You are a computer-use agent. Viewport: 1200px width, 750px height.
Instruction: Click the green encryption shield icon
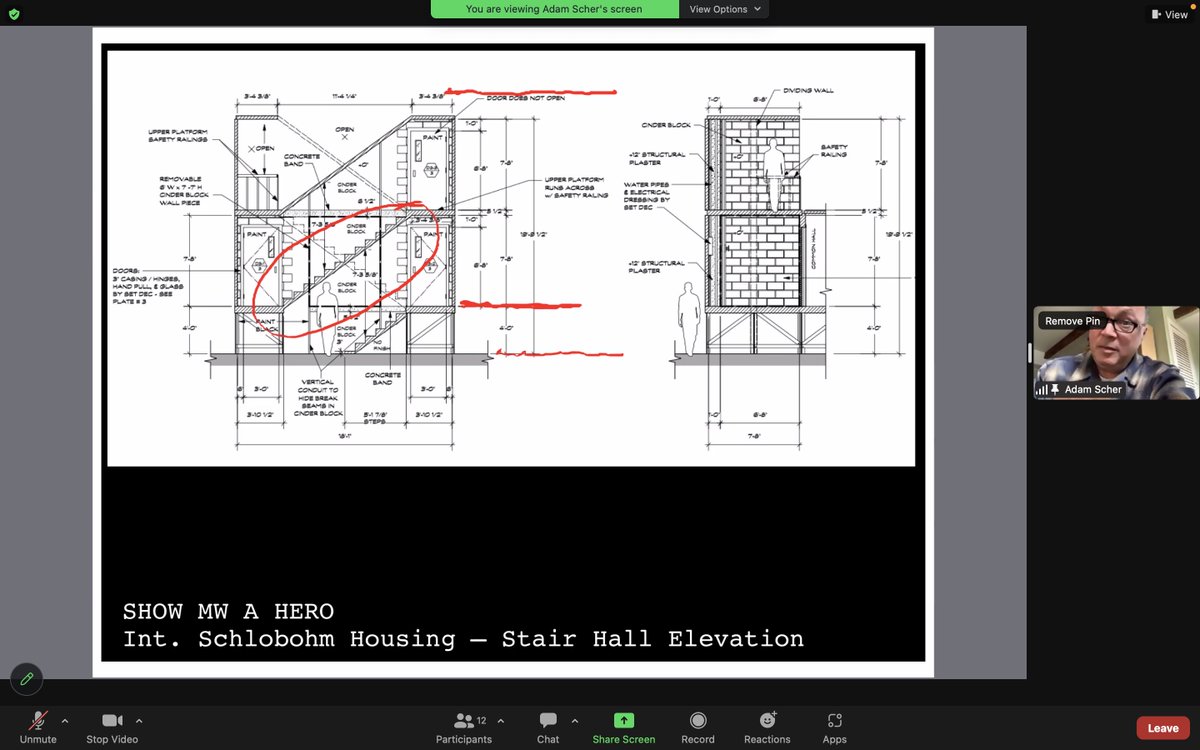(12, 14)
